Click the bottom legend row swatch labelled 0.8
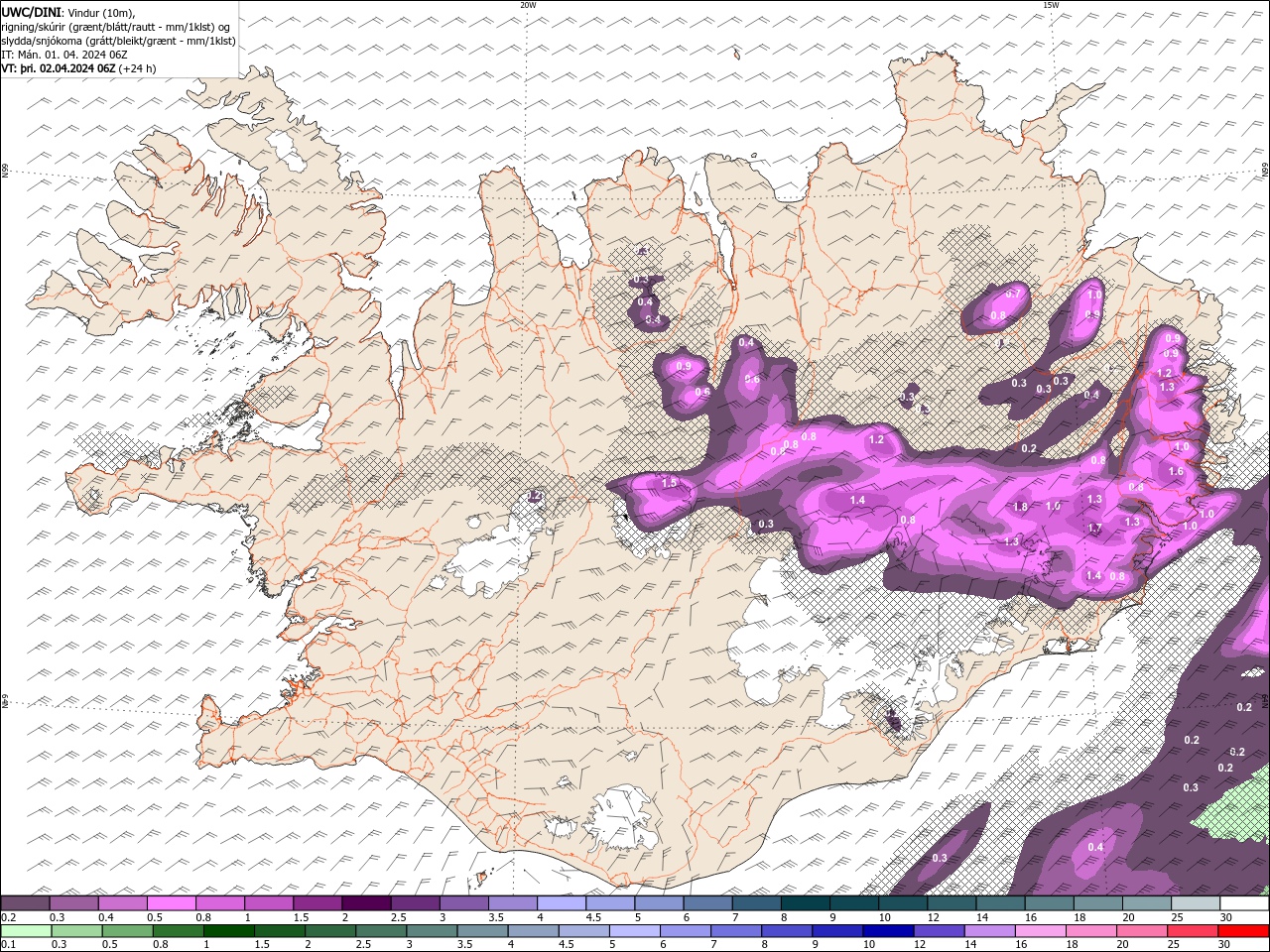 (177, 931)
